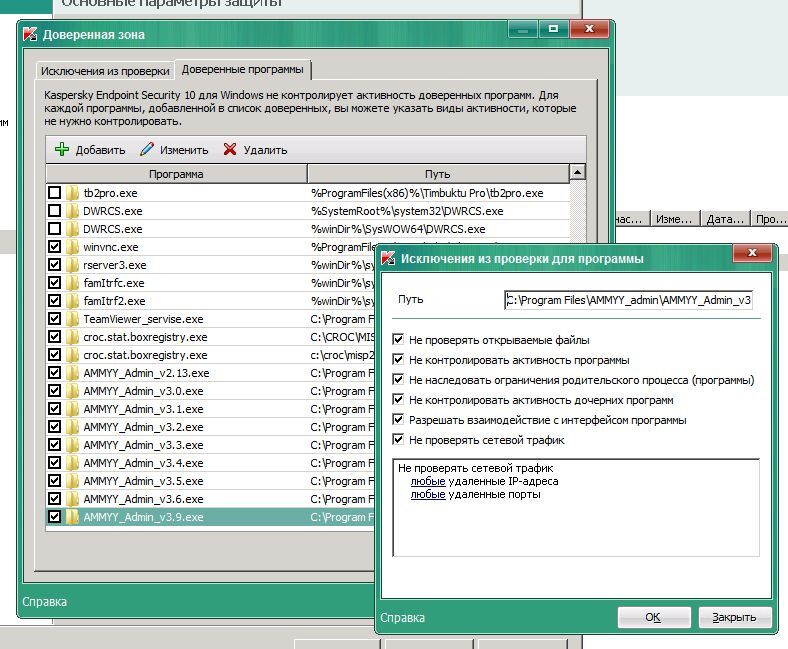
Task: Click folder icon beside tb2pro.exe
Action: click(x=72, y=193)
